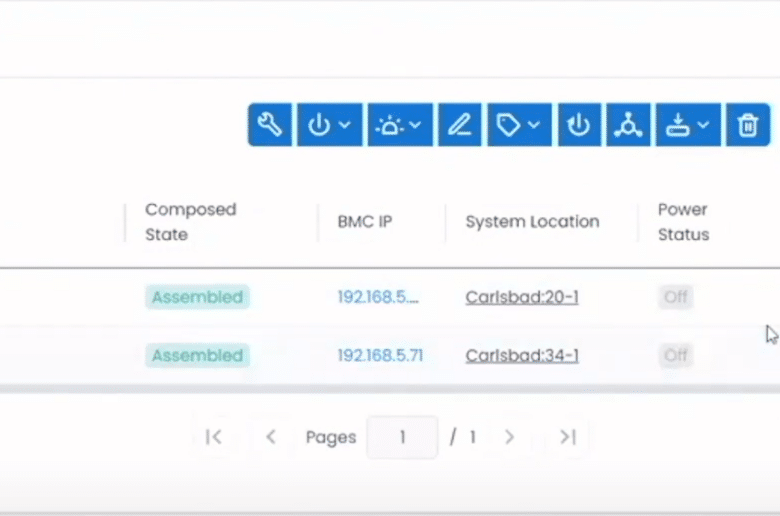Open the power options dropdown button
The width and height of the screenshot is (780, 516).
(x=330, y=124)
